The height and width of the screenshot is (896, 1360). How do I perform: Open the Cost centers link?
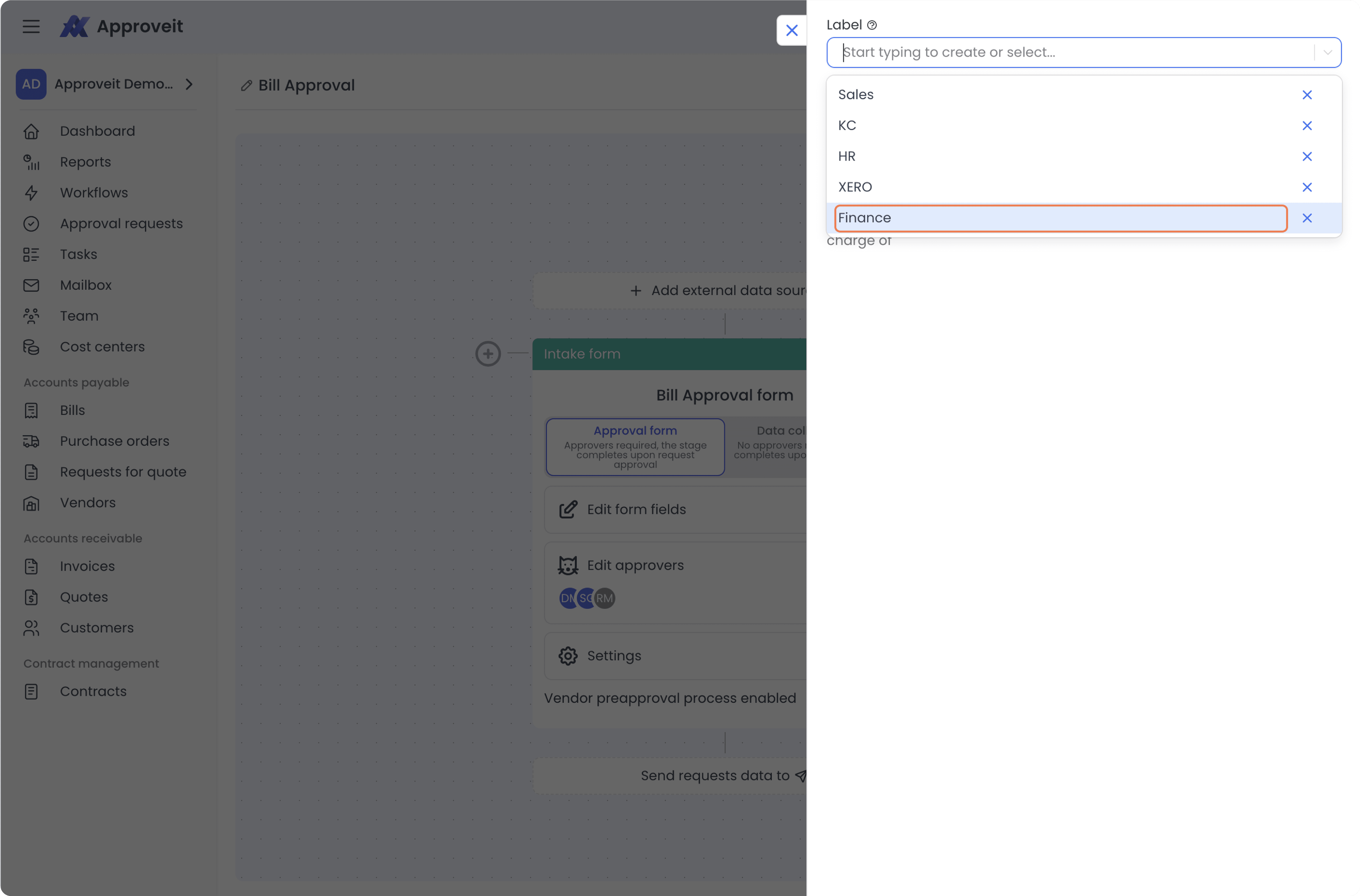102,347
